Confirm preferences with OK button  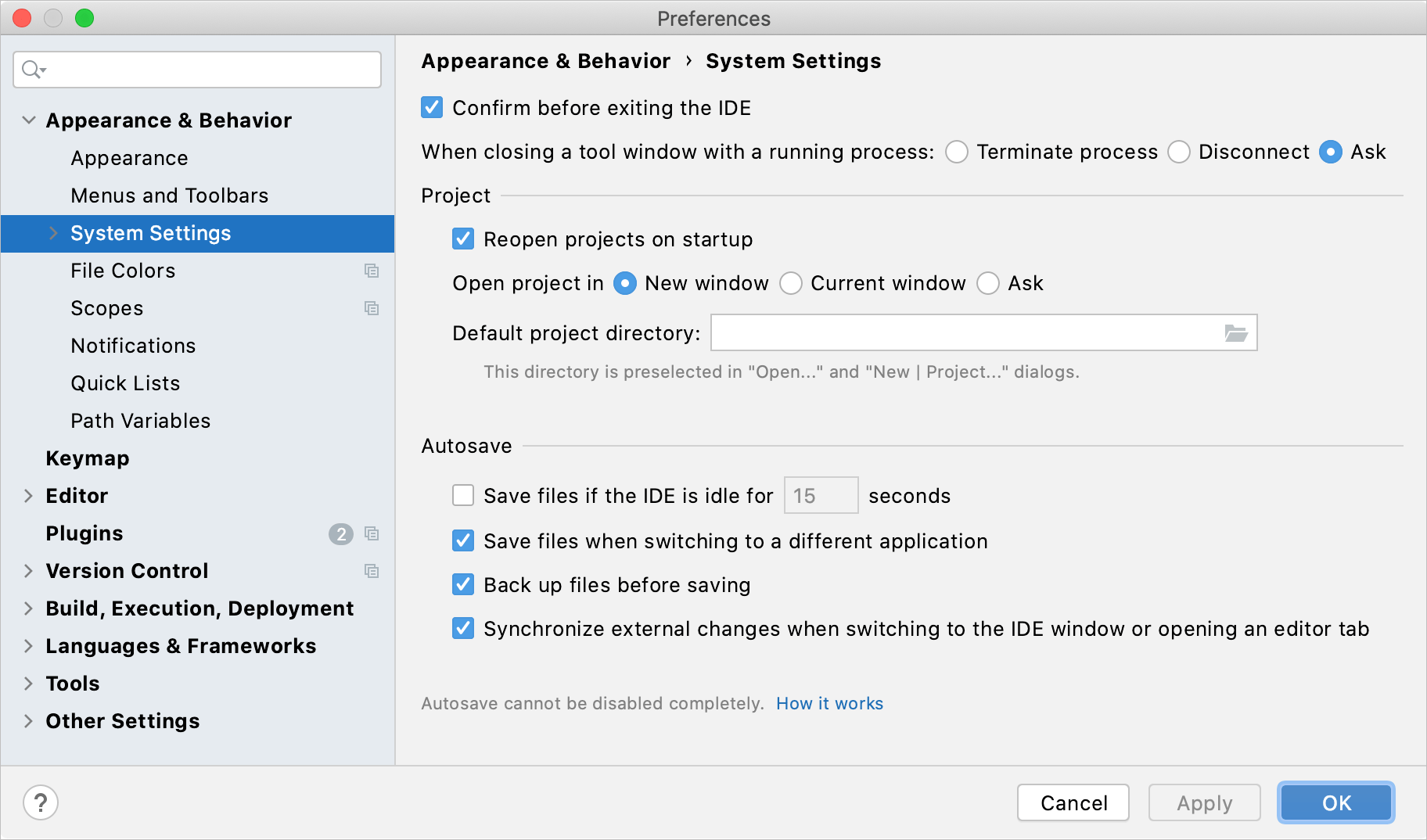point(1336,803)
